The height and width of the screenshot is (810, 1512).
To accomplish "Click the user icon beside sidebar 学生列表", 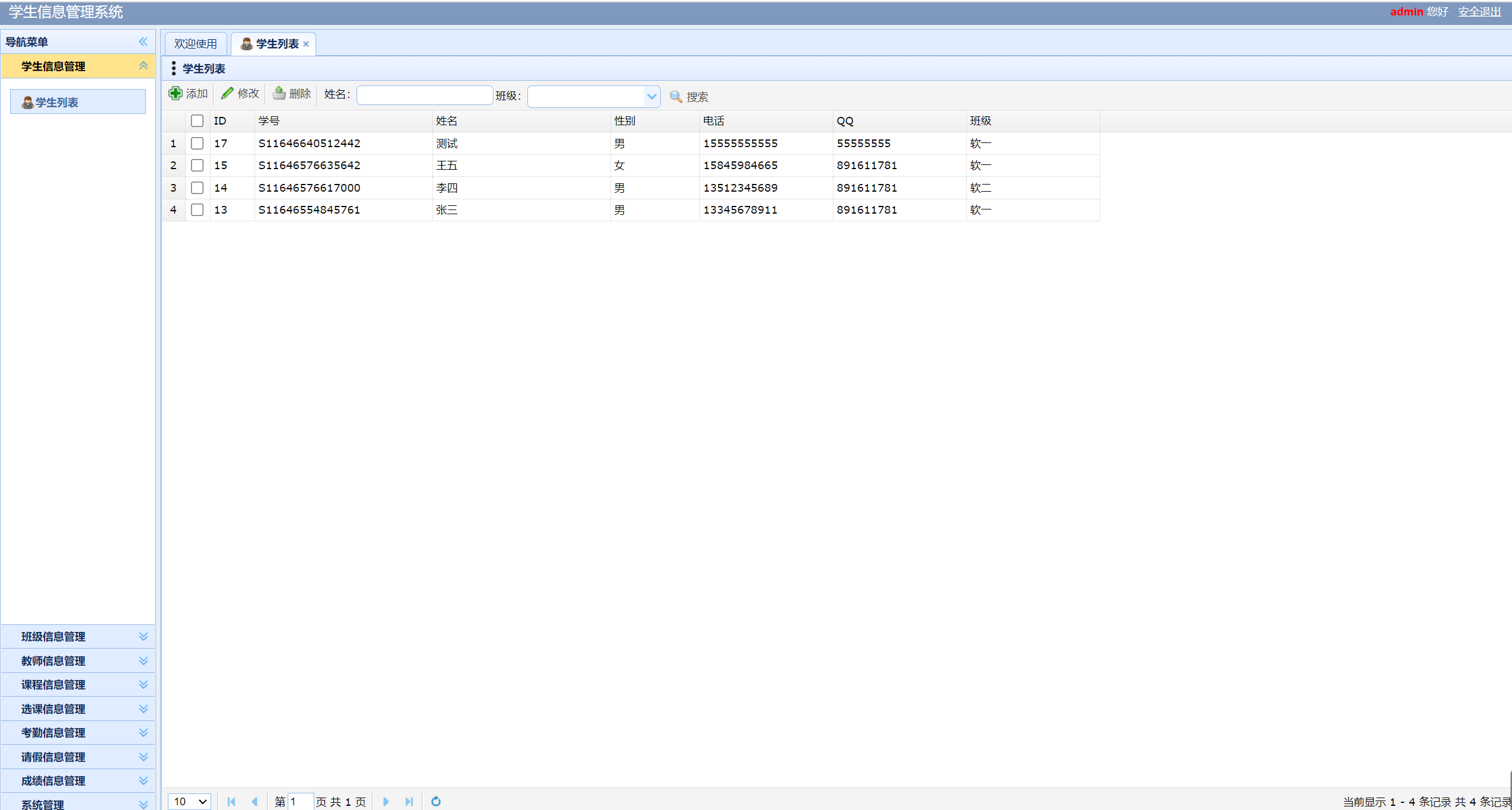I will [x=27, y=103].
